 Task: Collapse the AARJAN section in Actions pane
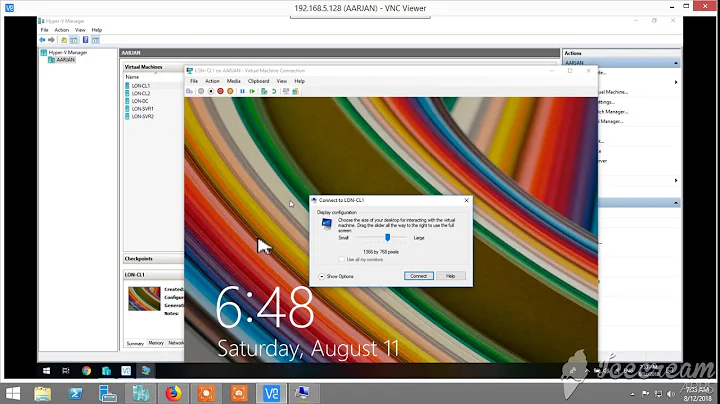pyautogui.click(x=676, y=63)
